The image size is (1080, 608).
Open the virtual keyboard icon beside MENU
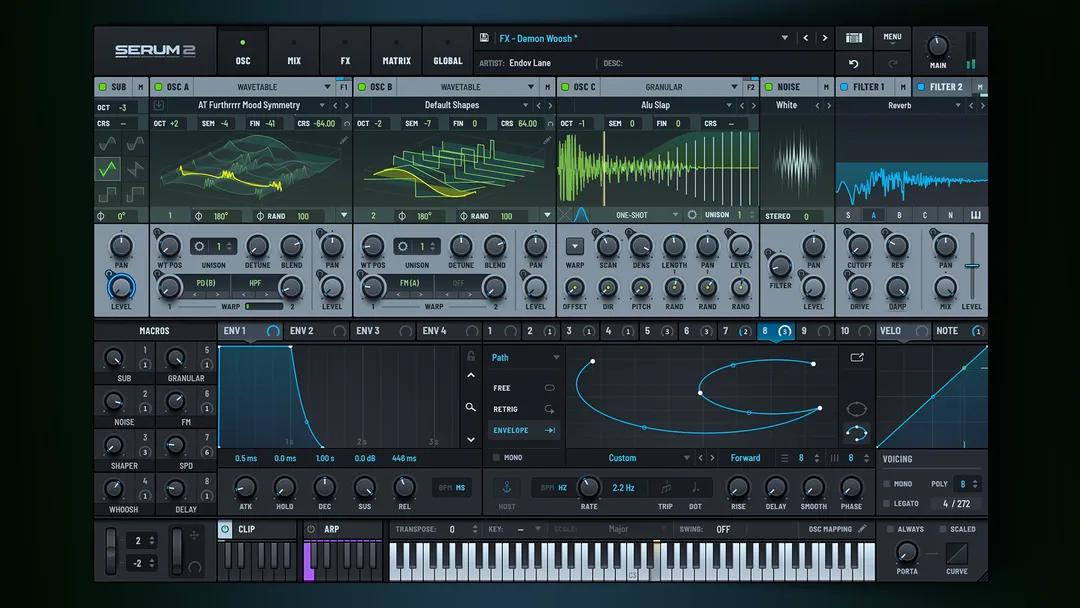click(853, 38)
